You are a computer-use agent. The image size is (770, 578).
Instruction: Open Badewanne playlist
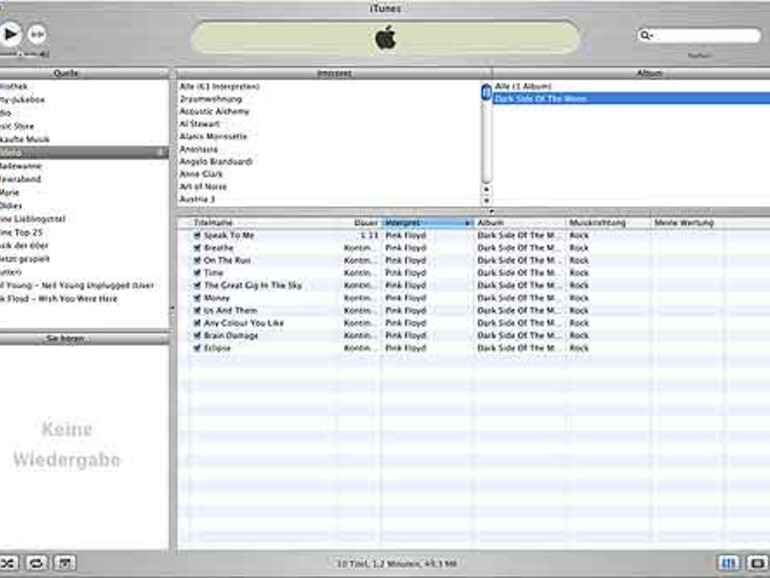coord(21,166)
